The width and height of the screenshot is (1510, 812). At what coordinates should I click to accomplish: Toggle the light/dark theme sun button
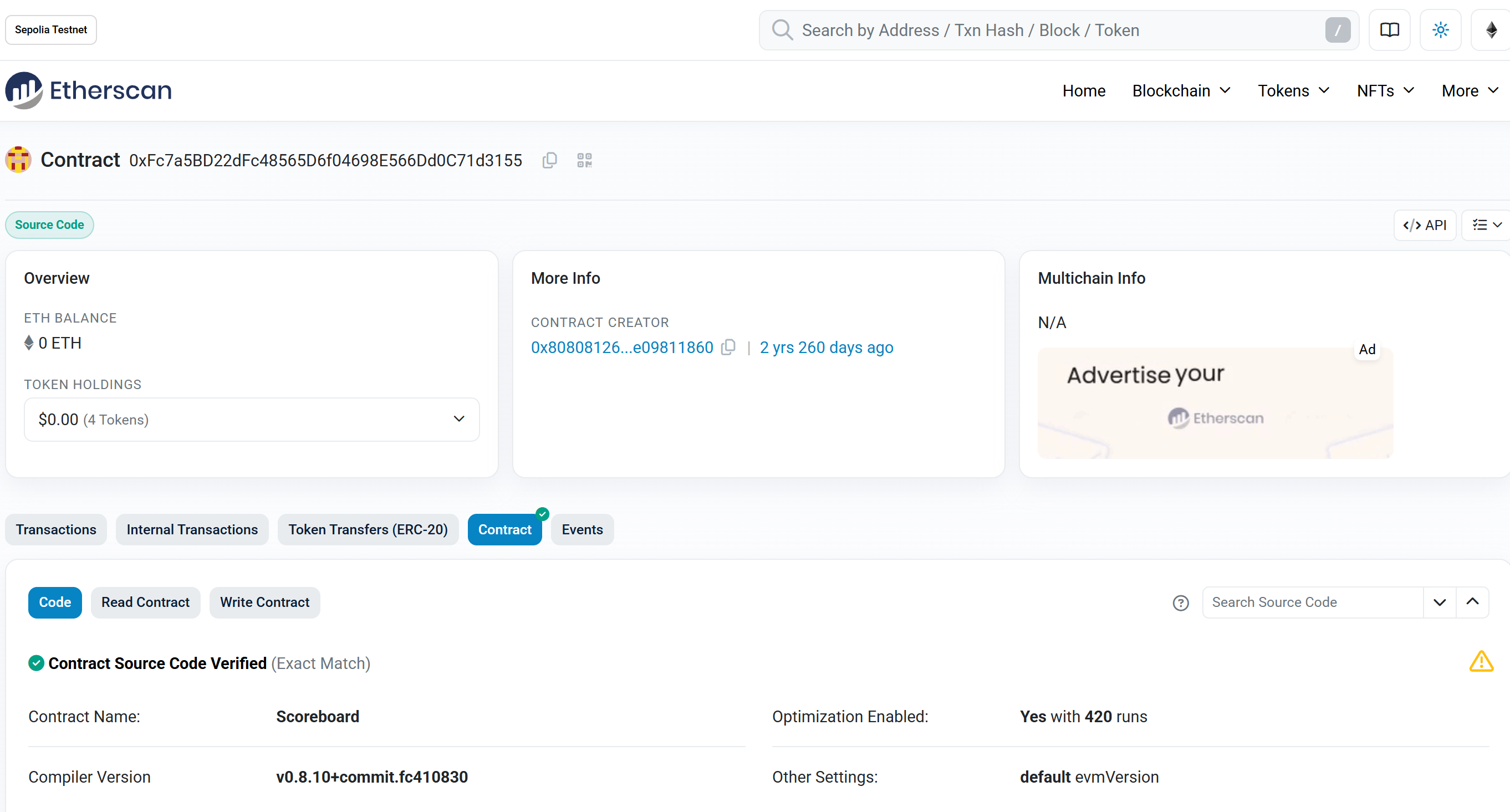pos(1440,30)
